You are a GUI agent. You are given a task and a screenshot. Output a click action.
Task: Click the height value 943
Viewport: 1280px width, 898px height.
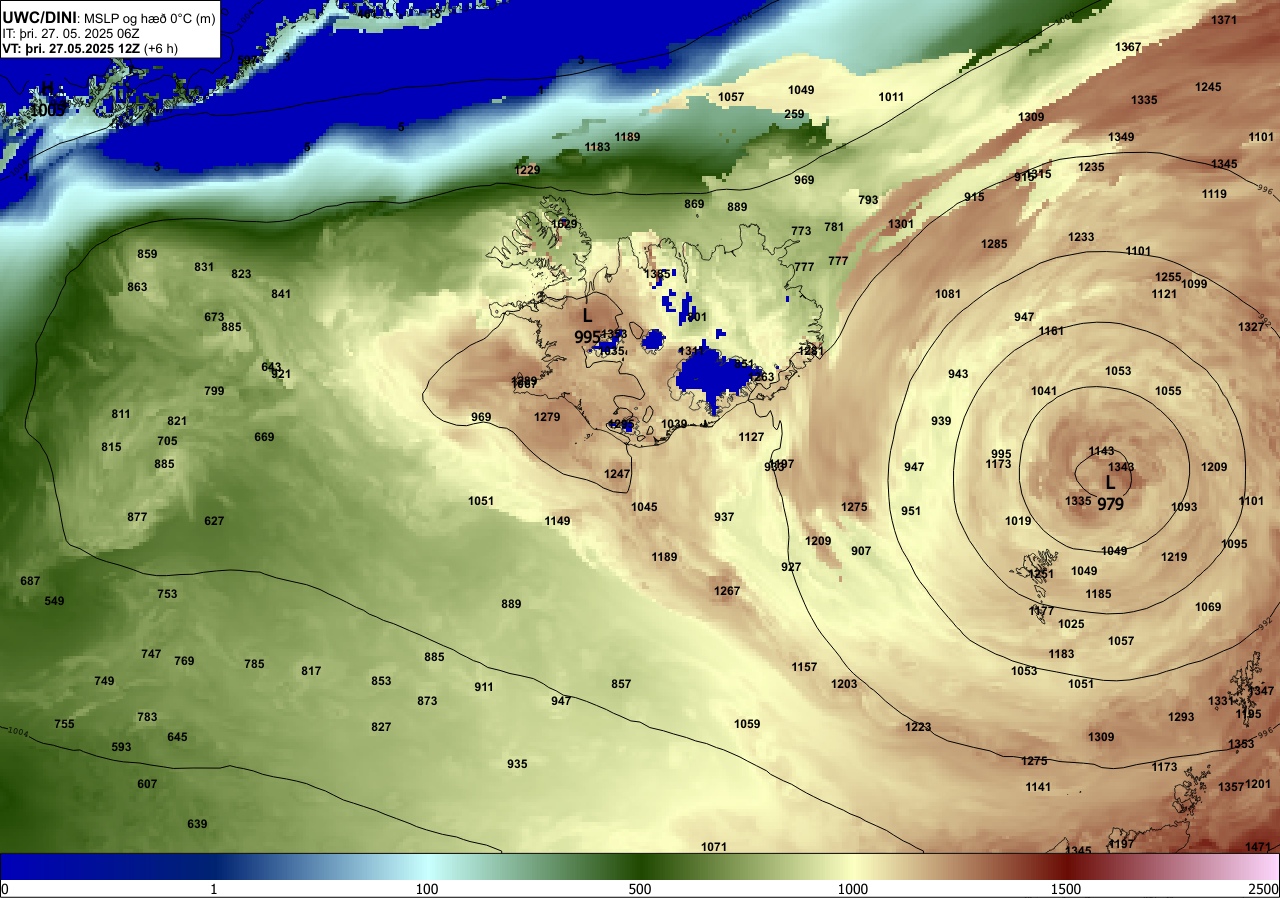click(x=958, y=374)
